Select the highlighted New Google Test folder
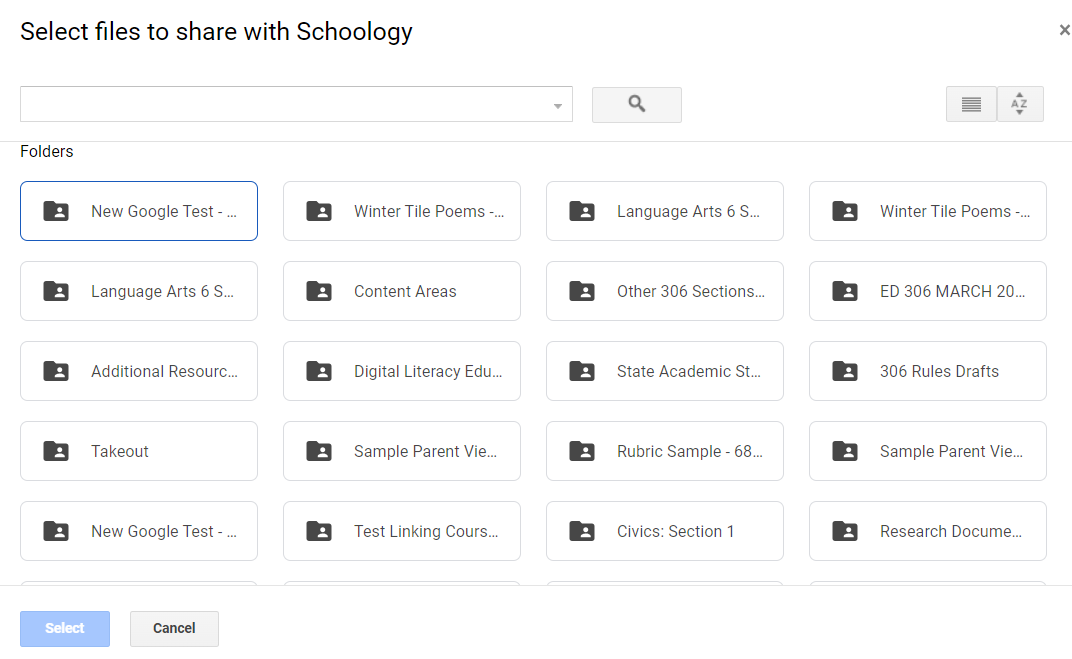 [x=139, y=211]
